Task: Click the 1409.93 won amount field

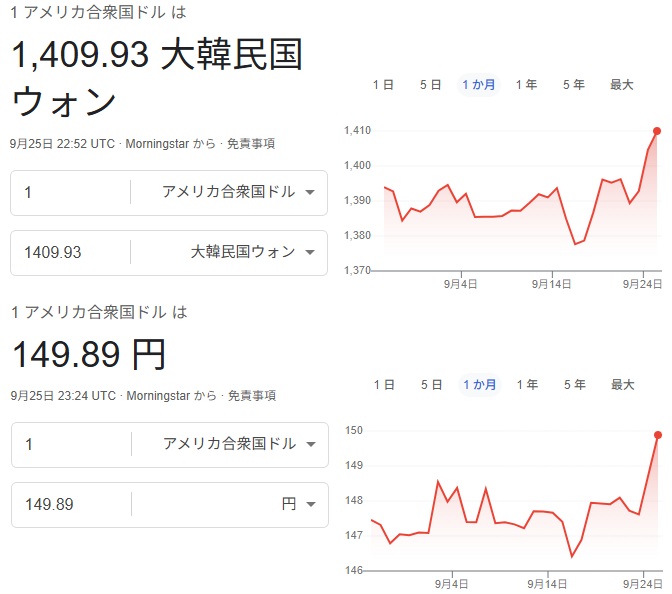Action: 70,252
